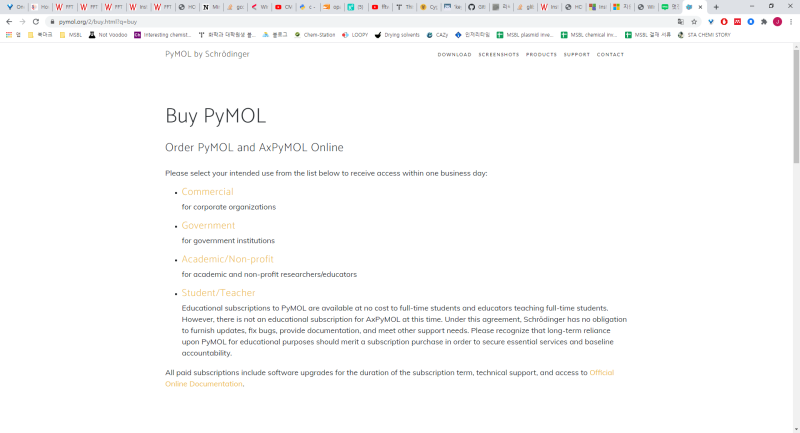Click the PyMOL by Schrödinger logo link
Image resolution: width=800 pixels, height=433 pixels.
tap(207, 54)
